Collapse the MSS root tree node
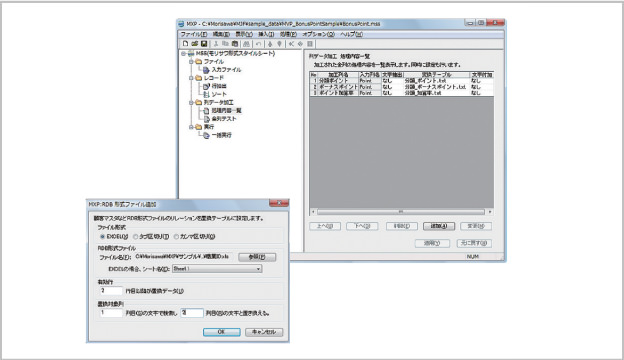 tap(183, 53)
